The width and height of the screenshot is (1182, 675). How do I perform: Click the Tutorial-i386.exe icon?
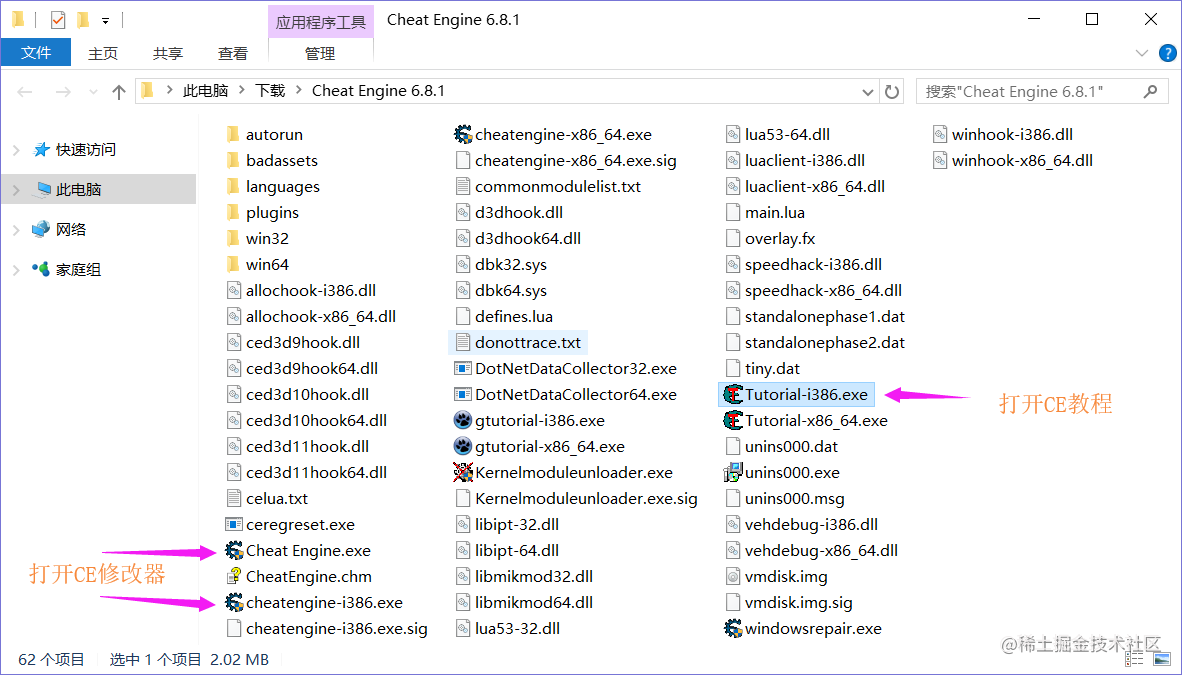tap(733, 394)
